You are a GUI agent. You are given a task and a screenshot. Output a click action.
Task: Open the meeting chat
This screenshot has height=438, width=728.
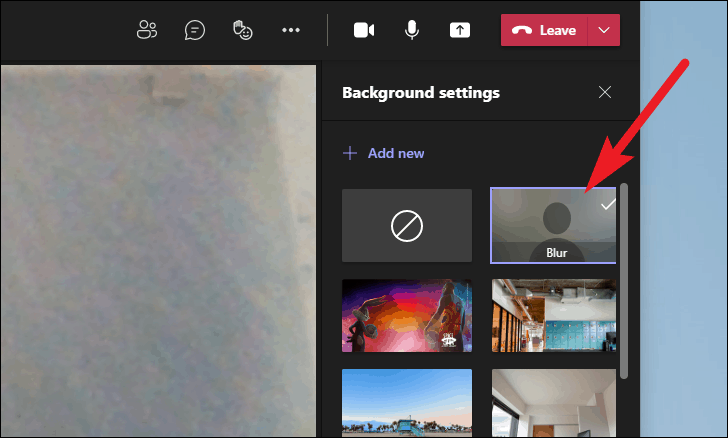(x=195, y=30)
